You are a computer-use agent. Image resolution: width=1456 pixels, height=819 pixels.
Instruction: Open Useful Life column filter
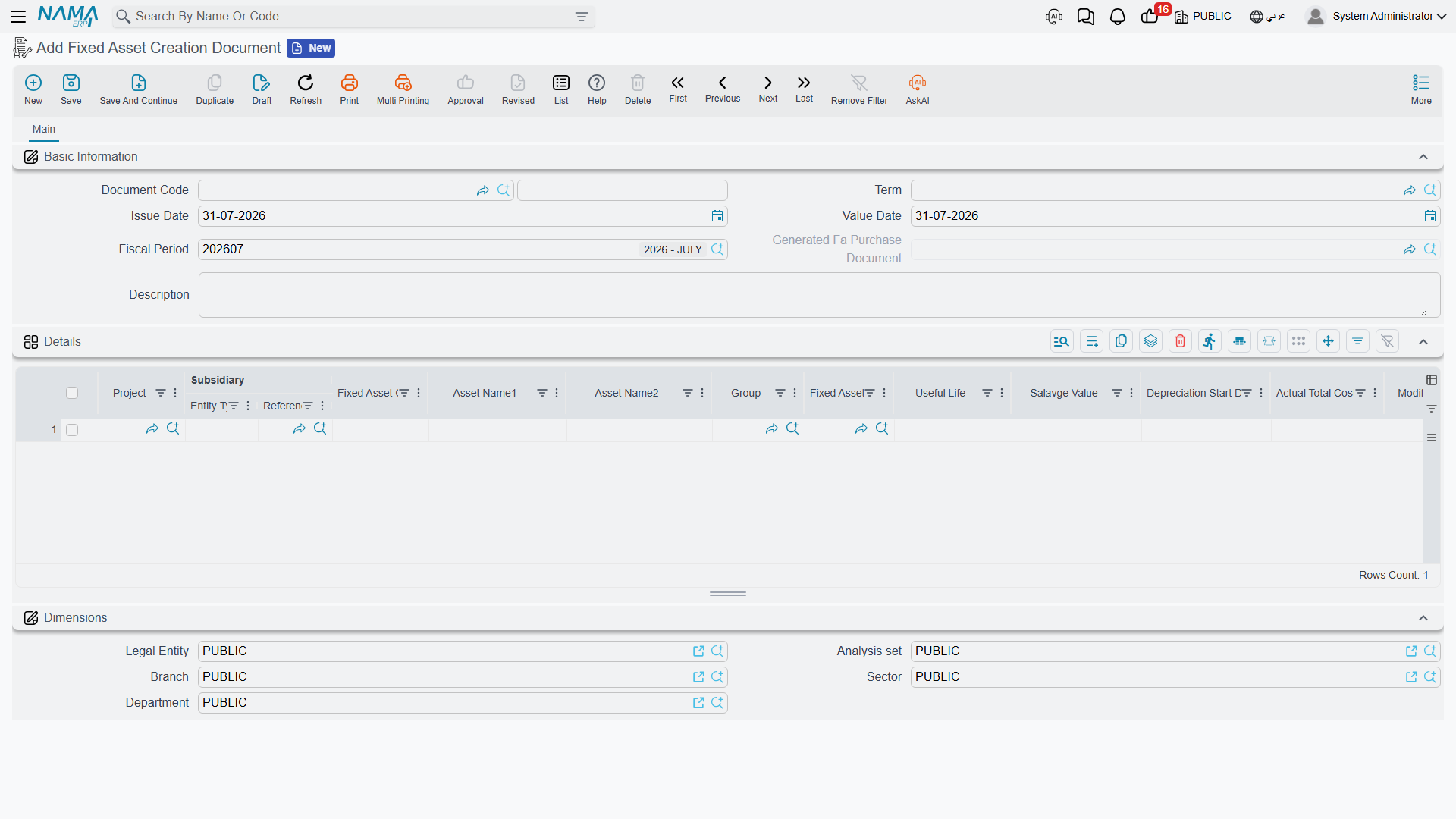point(987,393)
